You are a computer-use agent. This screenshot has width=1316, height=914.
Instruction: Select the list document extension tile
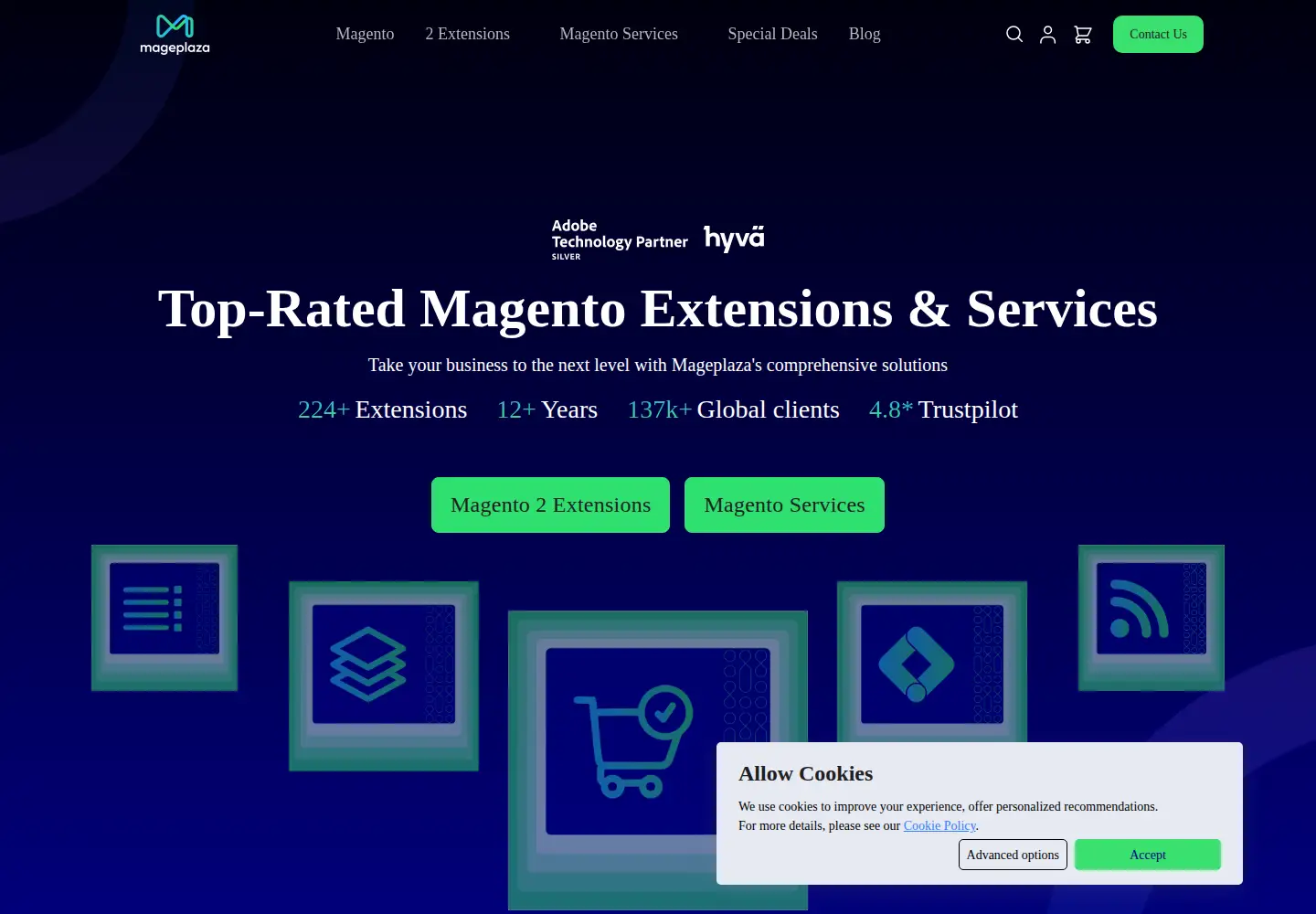164,618
